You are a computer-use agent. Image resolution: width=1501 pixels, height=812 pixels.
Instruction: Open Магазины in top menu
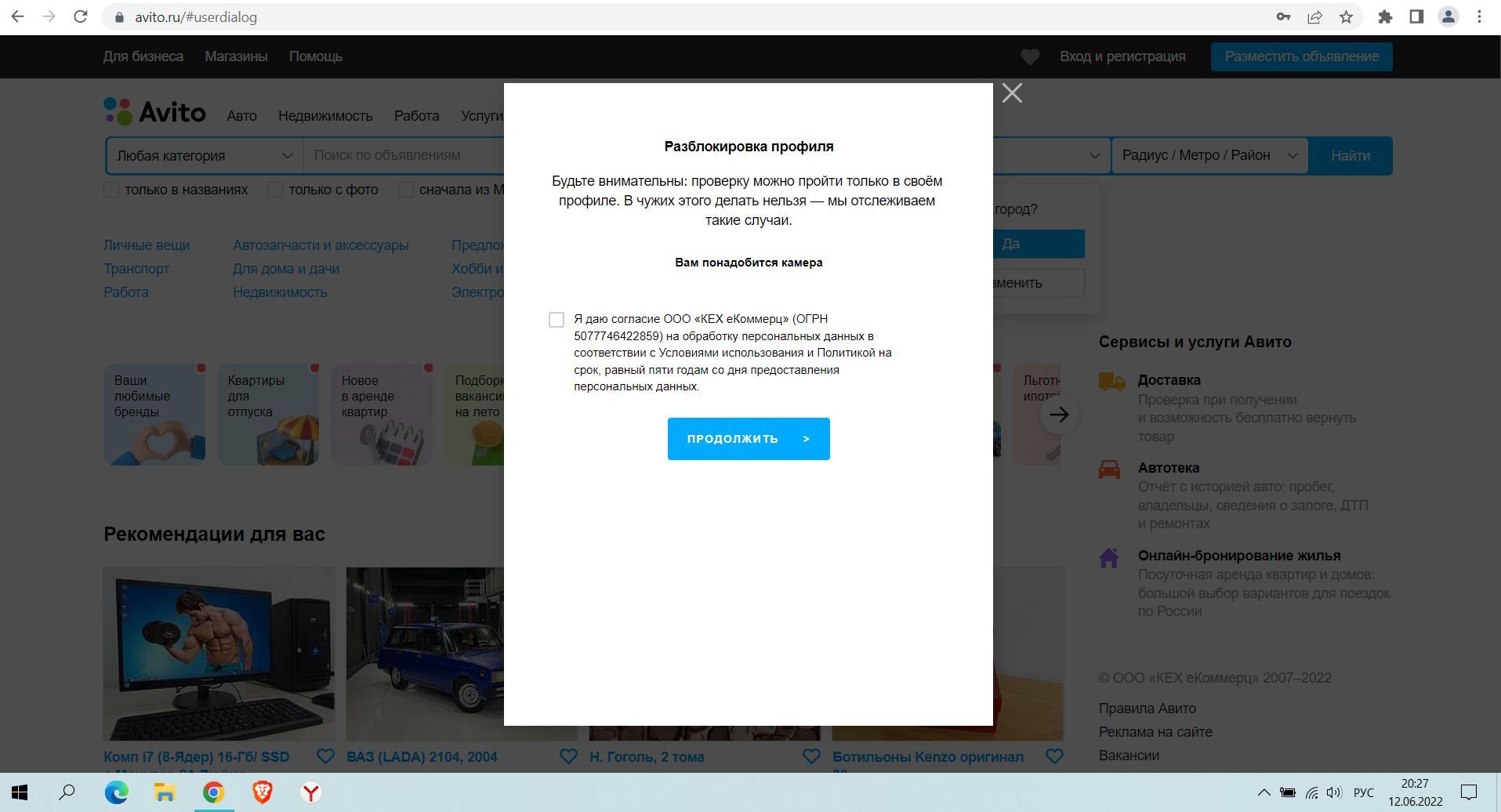point(236,56)
